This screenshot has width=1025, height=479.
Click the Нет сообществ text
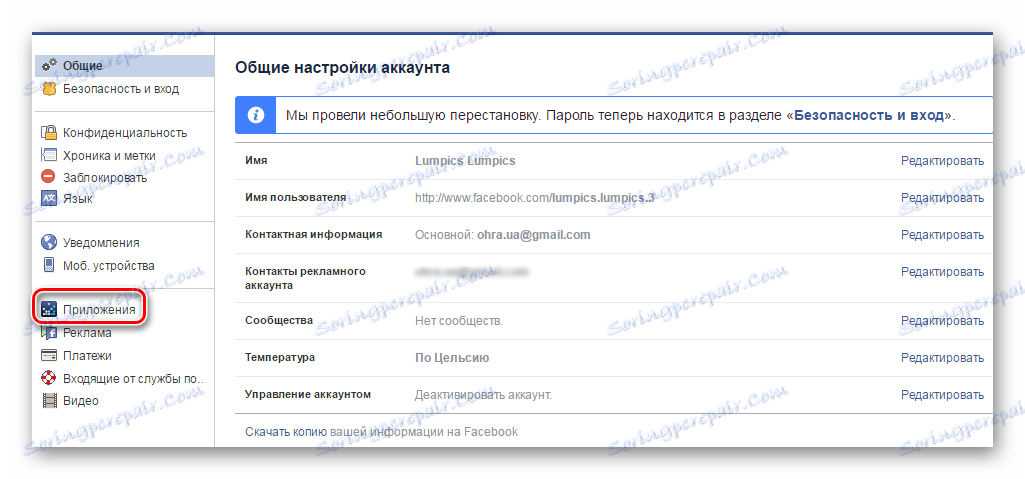[x=459, y=321]
